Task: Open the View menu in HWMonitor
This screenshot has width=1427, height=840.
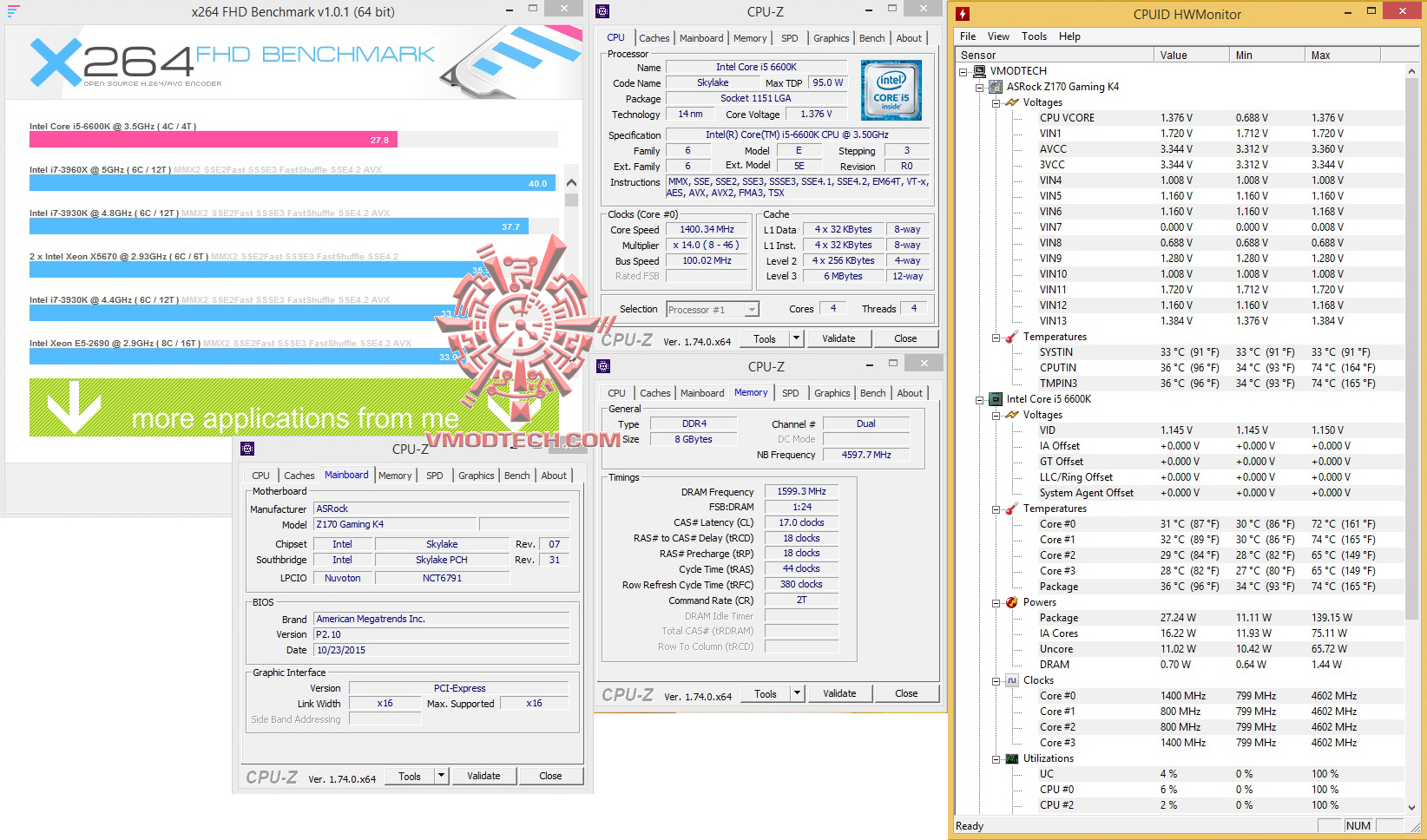Action: click(x=998, y=36)
